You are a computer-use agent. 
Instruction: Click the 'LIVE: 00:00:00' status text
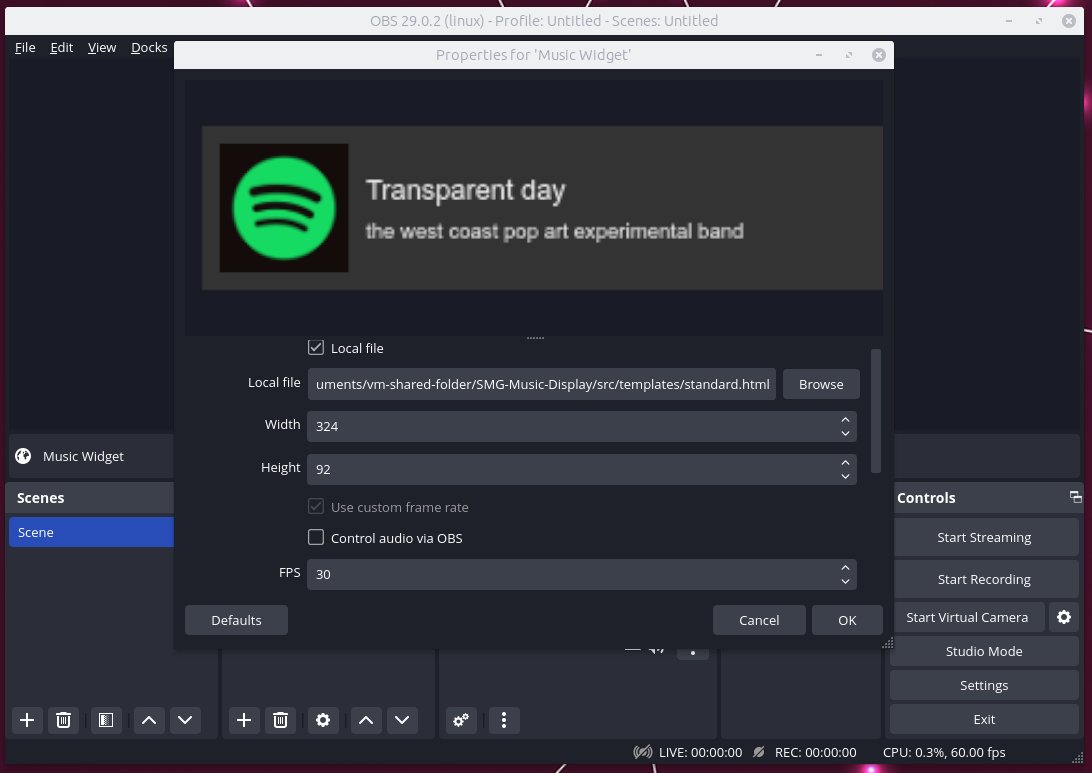pyautogui.click(x=700, y=752)
